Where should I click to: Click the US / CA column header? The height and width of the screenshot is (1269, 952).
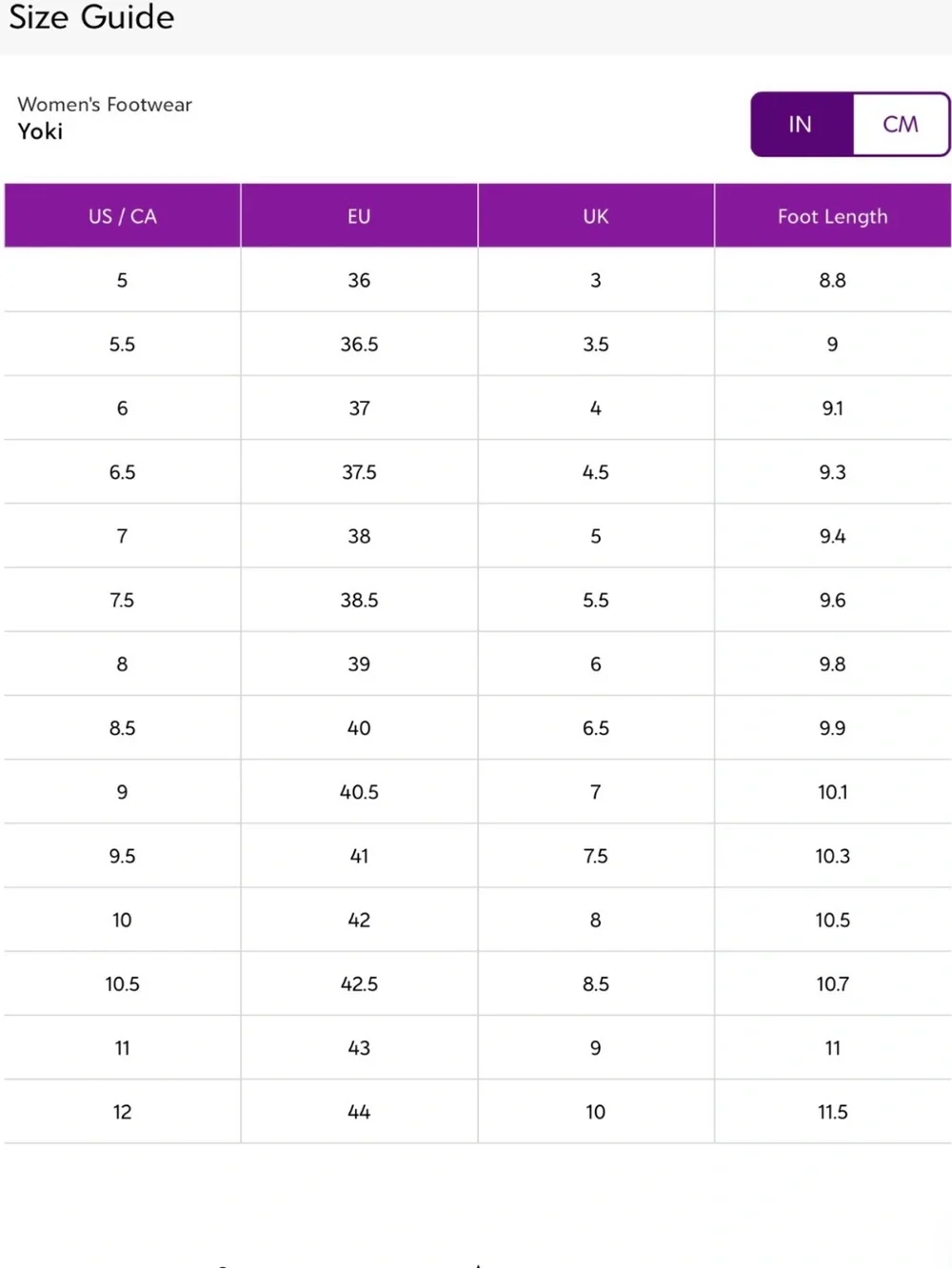tap(123, 216)
